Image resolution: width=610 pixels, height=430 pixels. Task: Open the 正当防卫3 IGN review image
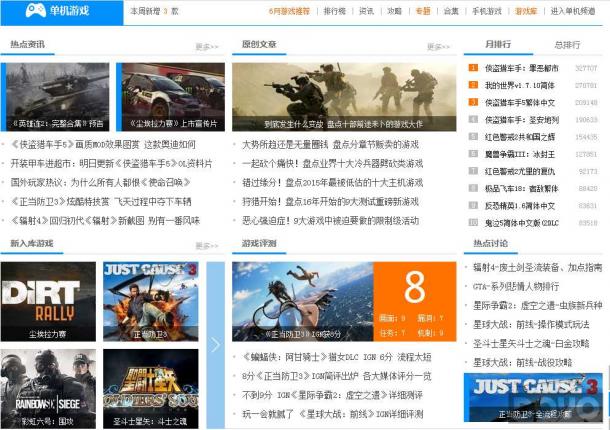[x=303, y=302]
